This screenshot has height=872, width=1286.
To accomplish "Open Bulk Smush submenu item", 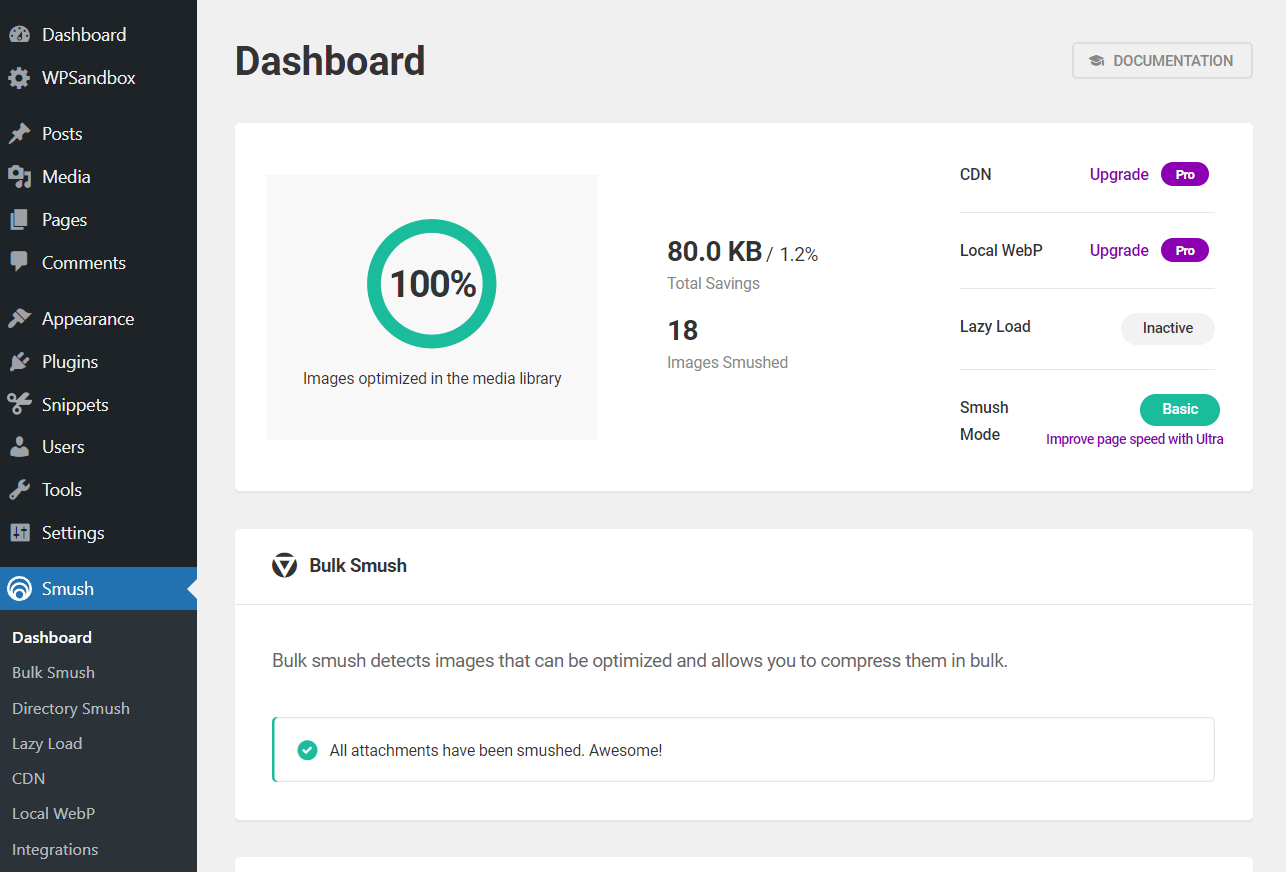I will pyautogui.click(x=53, y=673).
